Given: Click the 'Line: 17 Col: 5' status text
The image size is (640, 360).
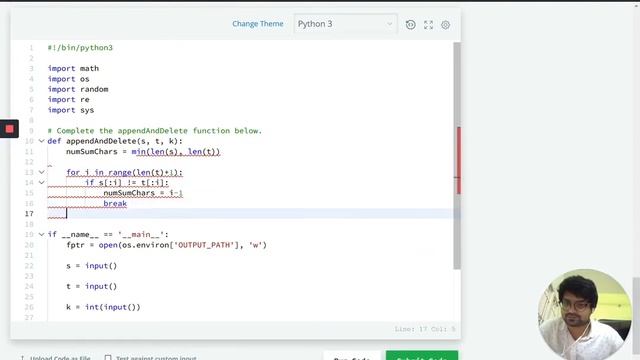Looking at the screenshot, I should (425, 329).
